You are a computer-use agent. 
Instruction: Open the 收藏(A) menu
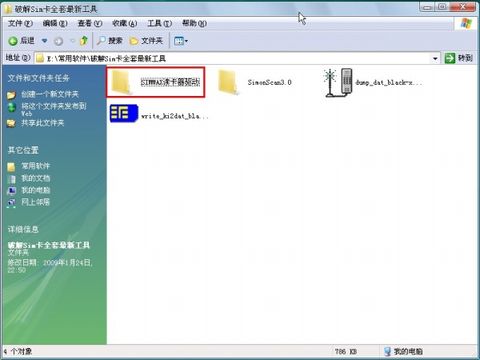tap(124, 23)
